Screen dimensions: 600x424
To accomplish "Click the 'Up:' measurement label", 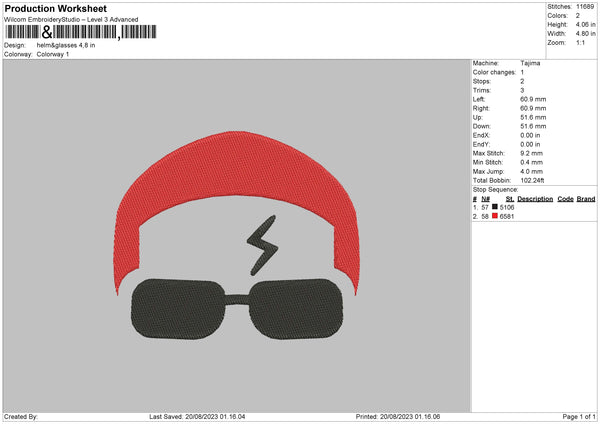I will pos(478,117).
